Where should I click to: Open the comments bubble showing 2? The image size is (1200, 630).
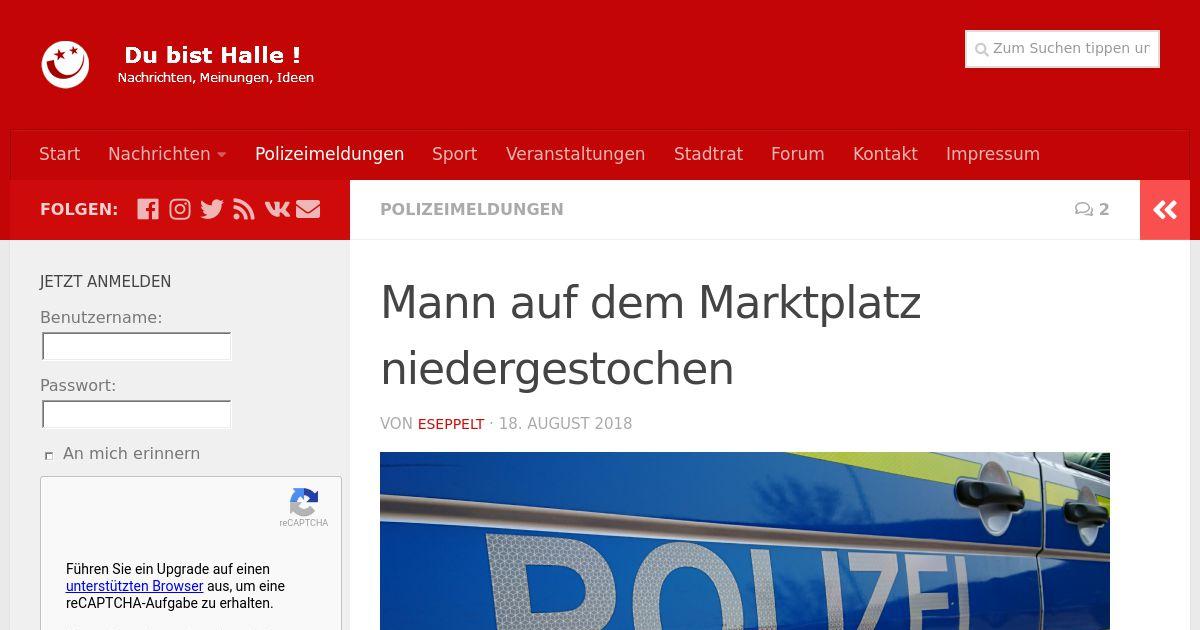pos(1092,209)
